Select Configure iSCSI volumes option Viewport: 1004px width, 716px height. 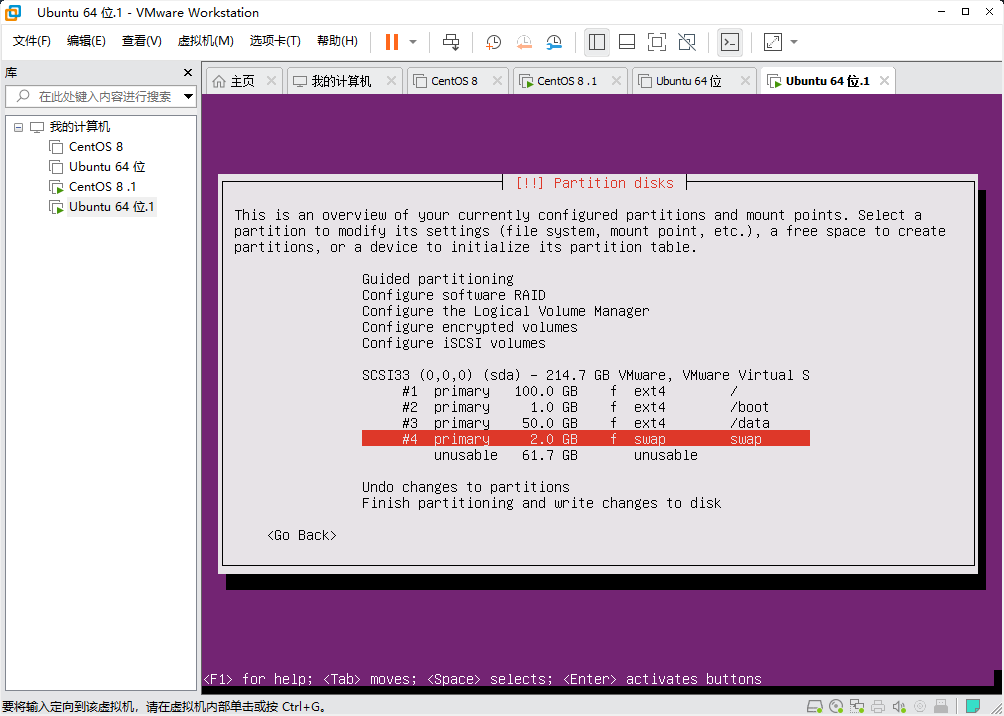(454, 343)
